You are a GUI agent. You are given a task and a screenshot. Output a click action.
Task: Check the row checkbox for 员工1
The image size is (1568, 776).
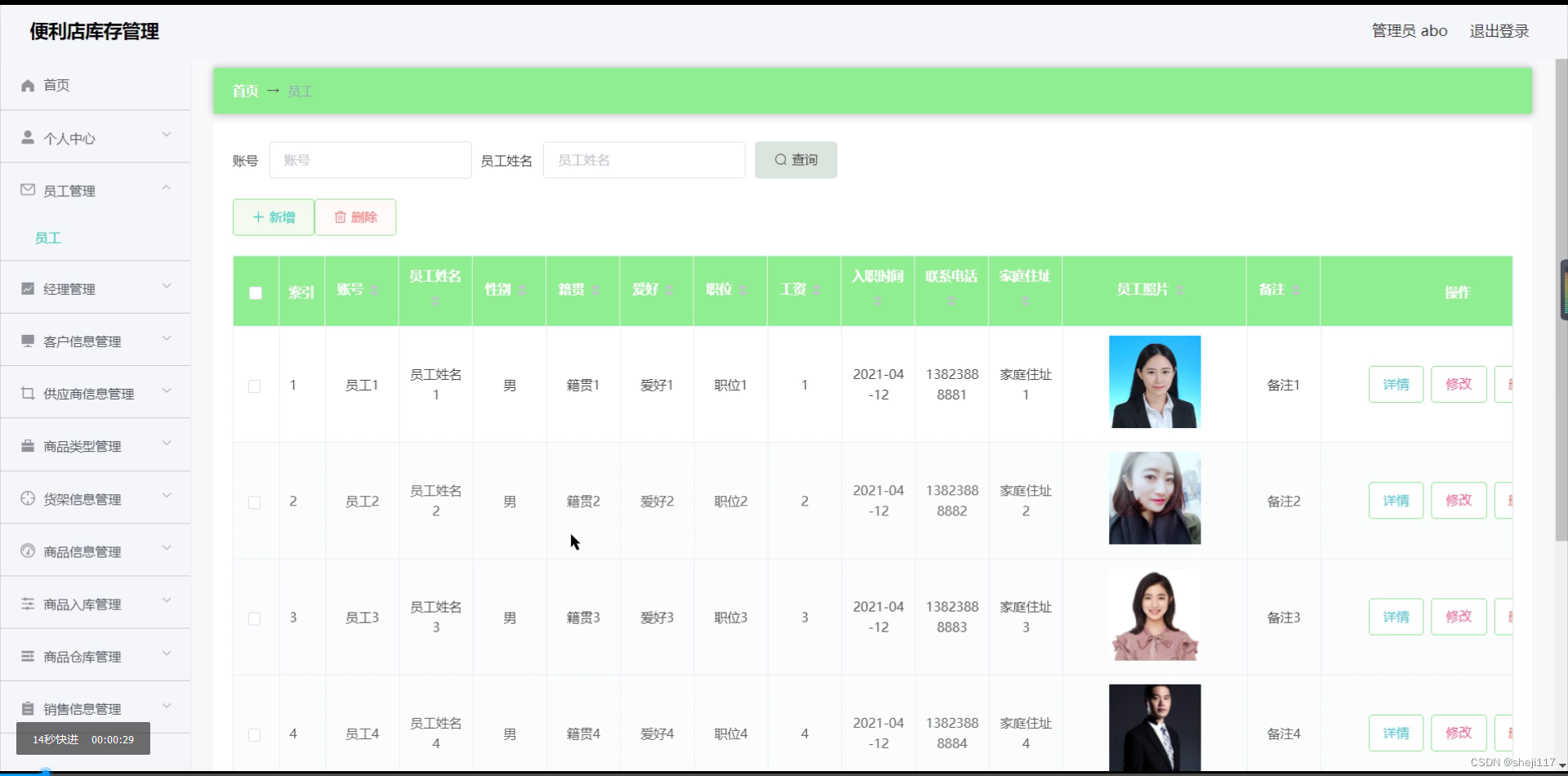coord(254,386)
